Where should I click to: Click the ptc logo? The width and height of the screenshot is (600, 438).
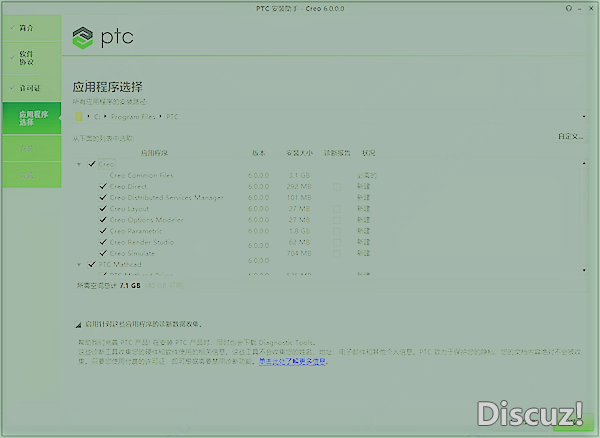pos(103,37)
